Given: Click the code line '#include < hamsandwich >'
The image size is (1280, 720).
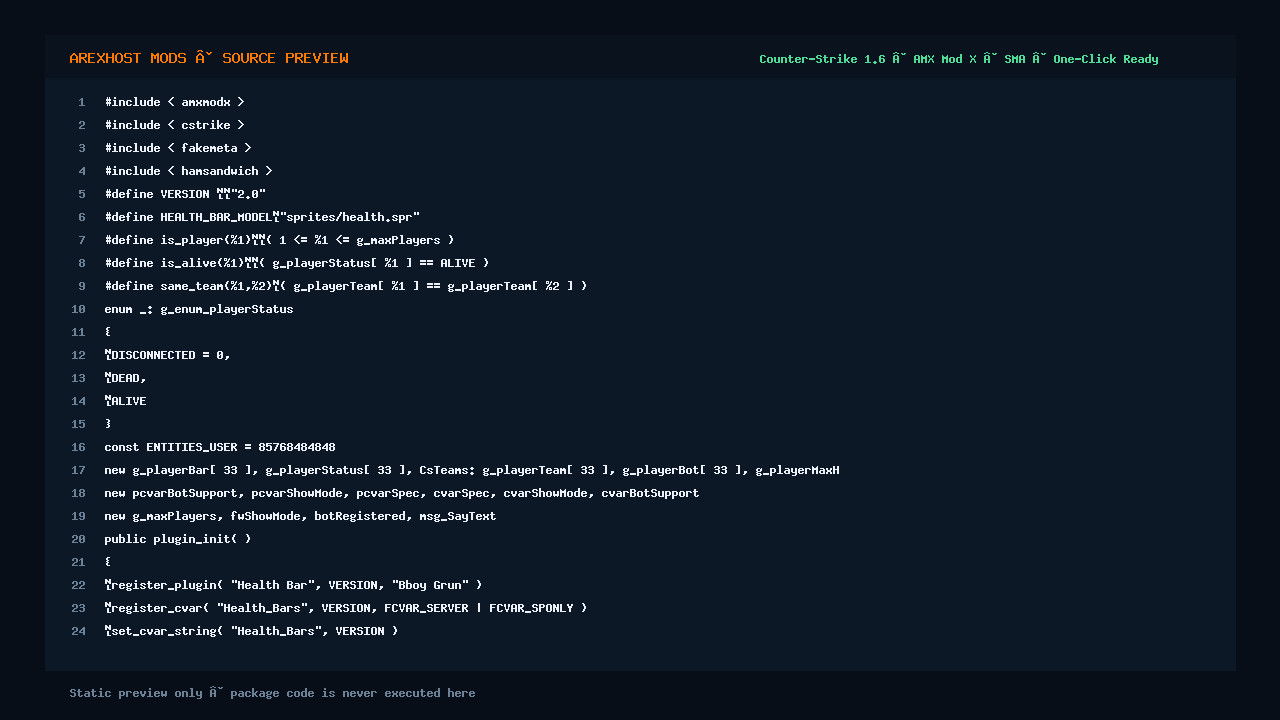Looking at the screenshot, I should (189, 171).
